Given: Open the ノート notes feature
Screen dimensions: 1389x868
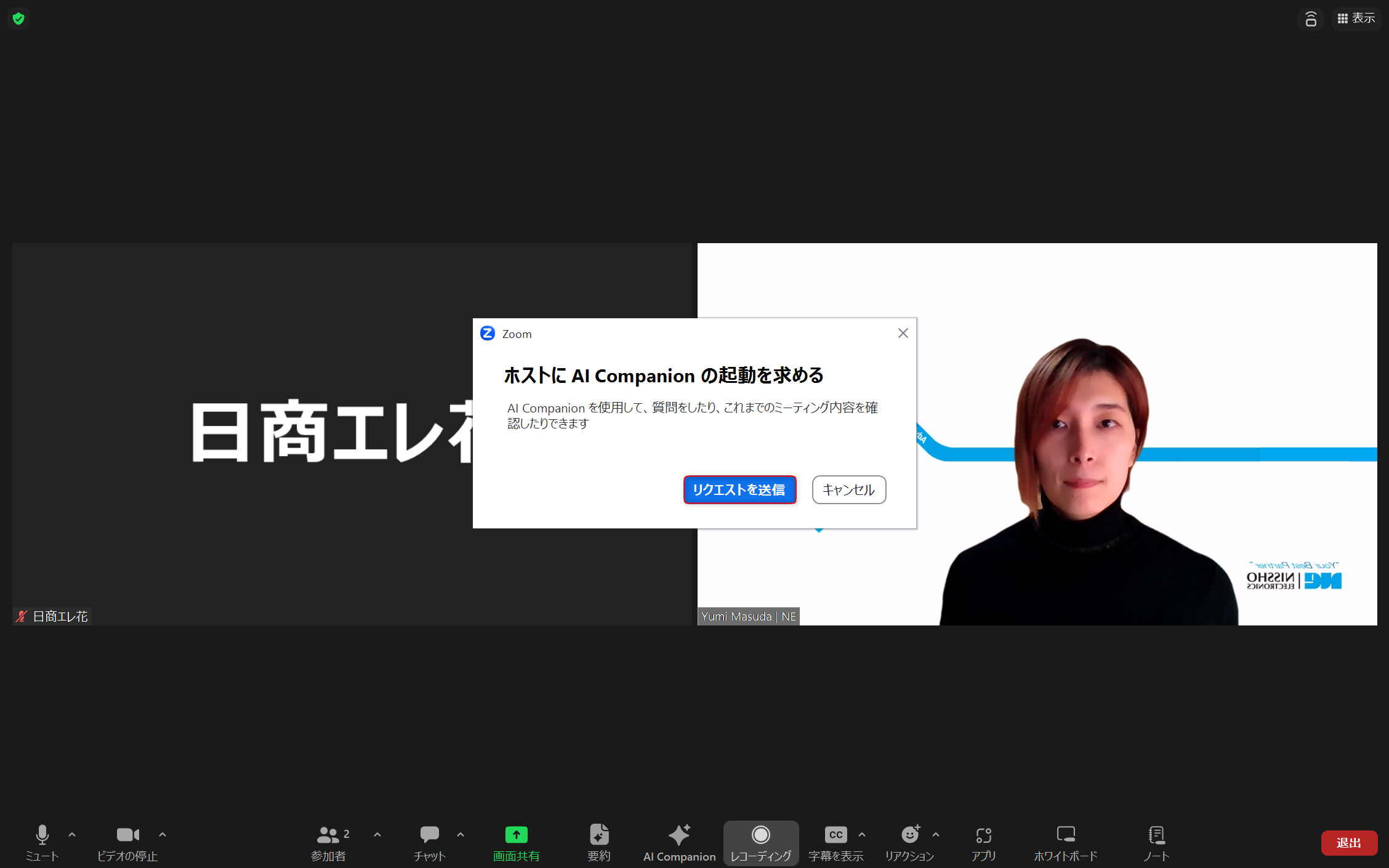Looking at the screenshot, I should pyautogui.click(x=1156, y=843).
